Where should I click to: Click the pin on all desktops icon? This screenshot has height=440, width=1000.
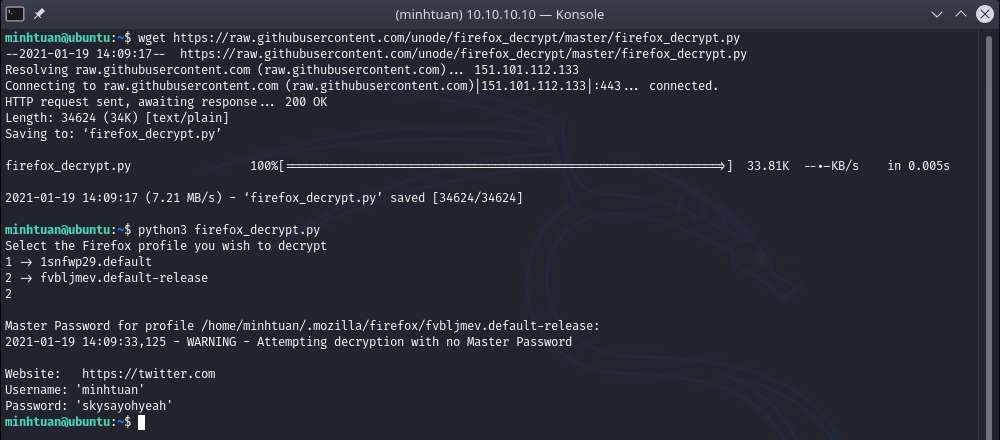(x=40, y=15)
